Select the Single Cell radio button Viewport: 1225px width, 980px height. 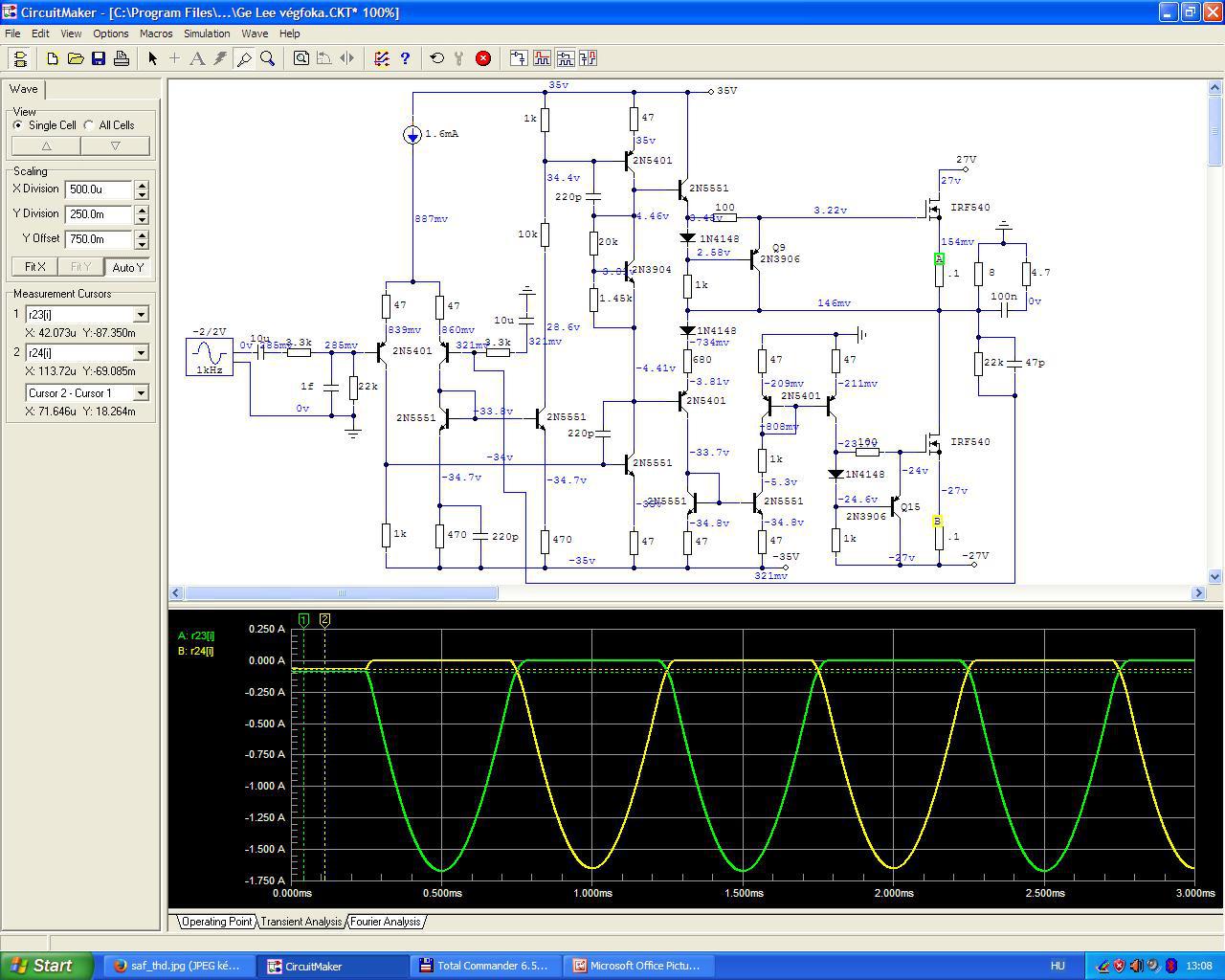pos(18,125)
